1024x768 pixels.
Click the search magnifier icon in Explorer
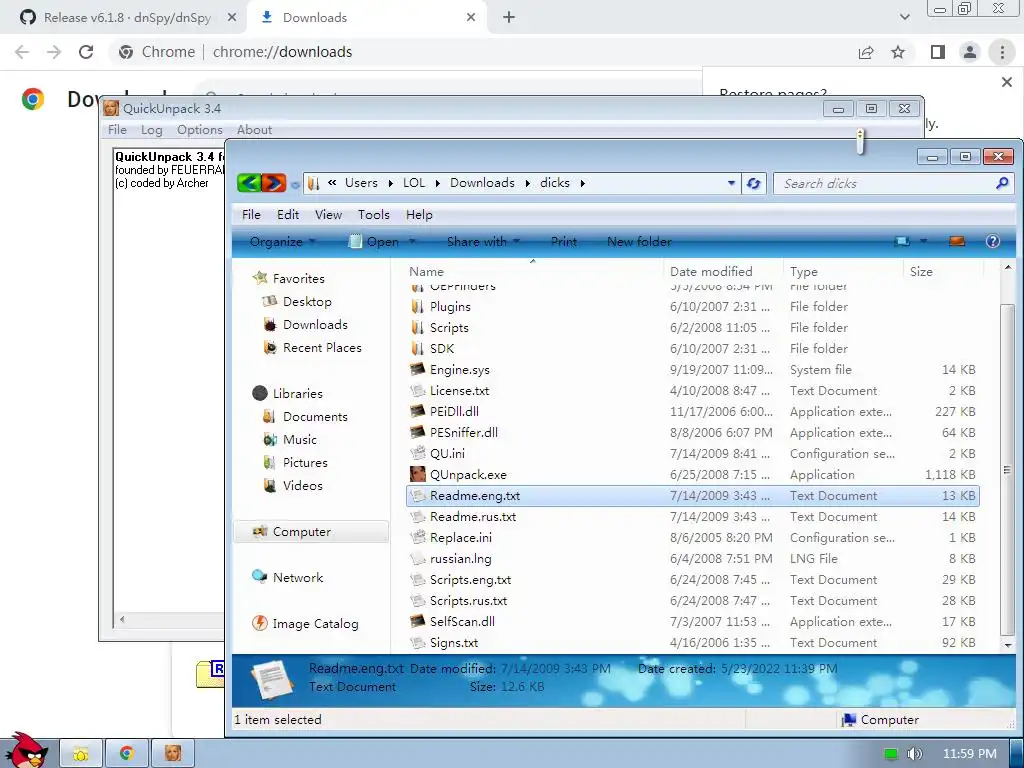[x=1002, y=184]
